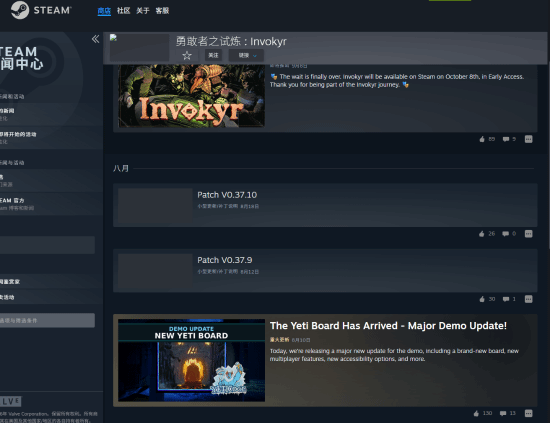
Task: Open the 勇敢者之试炼:Invokyr game title
Action: click(231, 41)
